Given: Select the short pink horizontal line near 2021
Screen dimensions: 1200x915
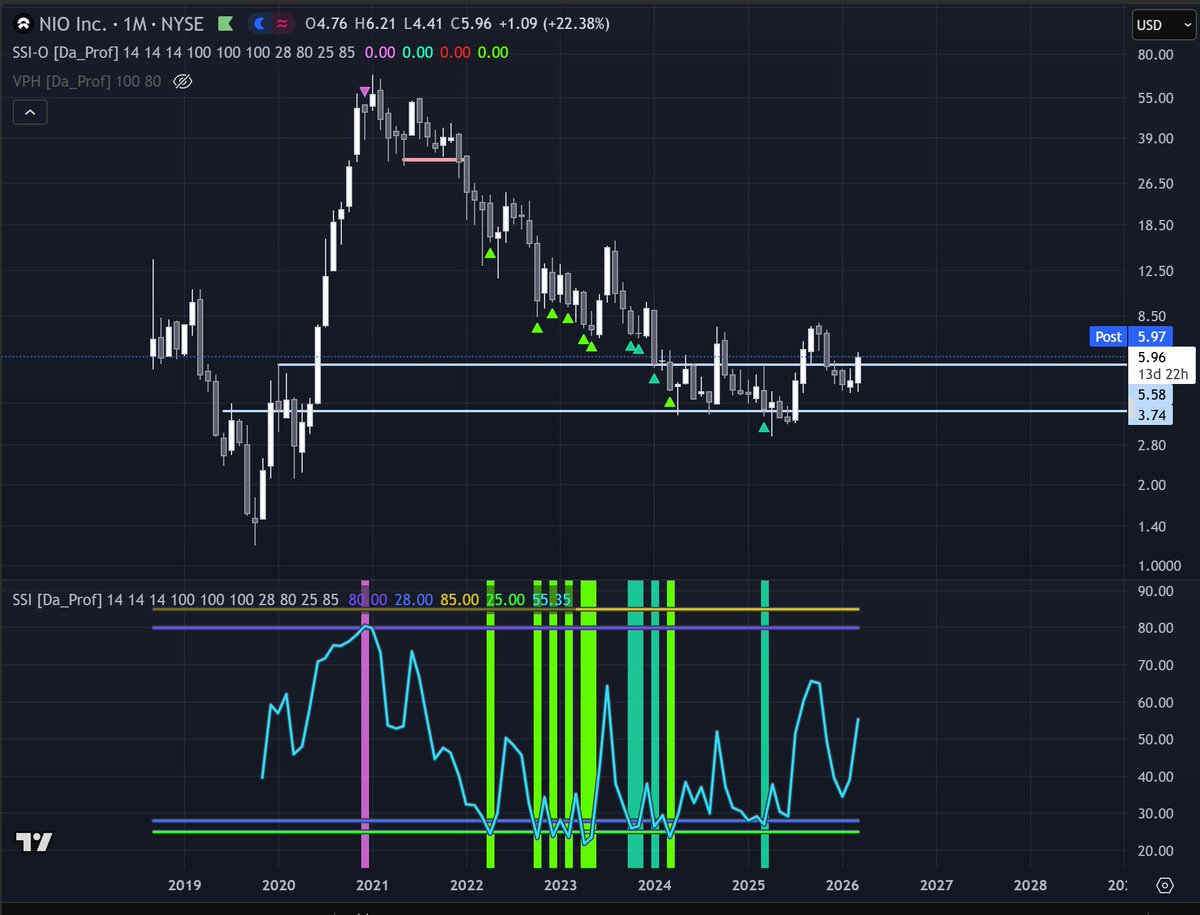Looking at the screenshot, I should click(x=432, y=159).
